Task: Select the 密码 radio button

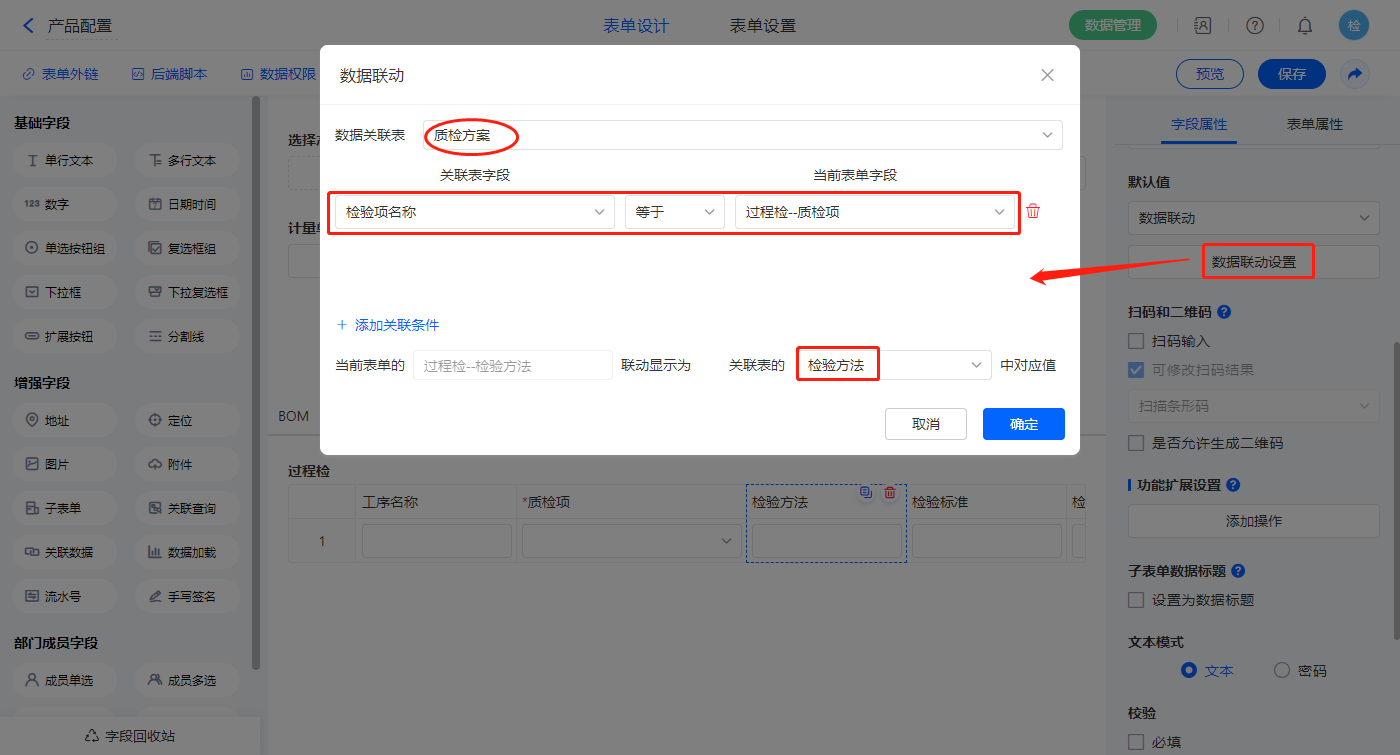Action: (1282, 671)
